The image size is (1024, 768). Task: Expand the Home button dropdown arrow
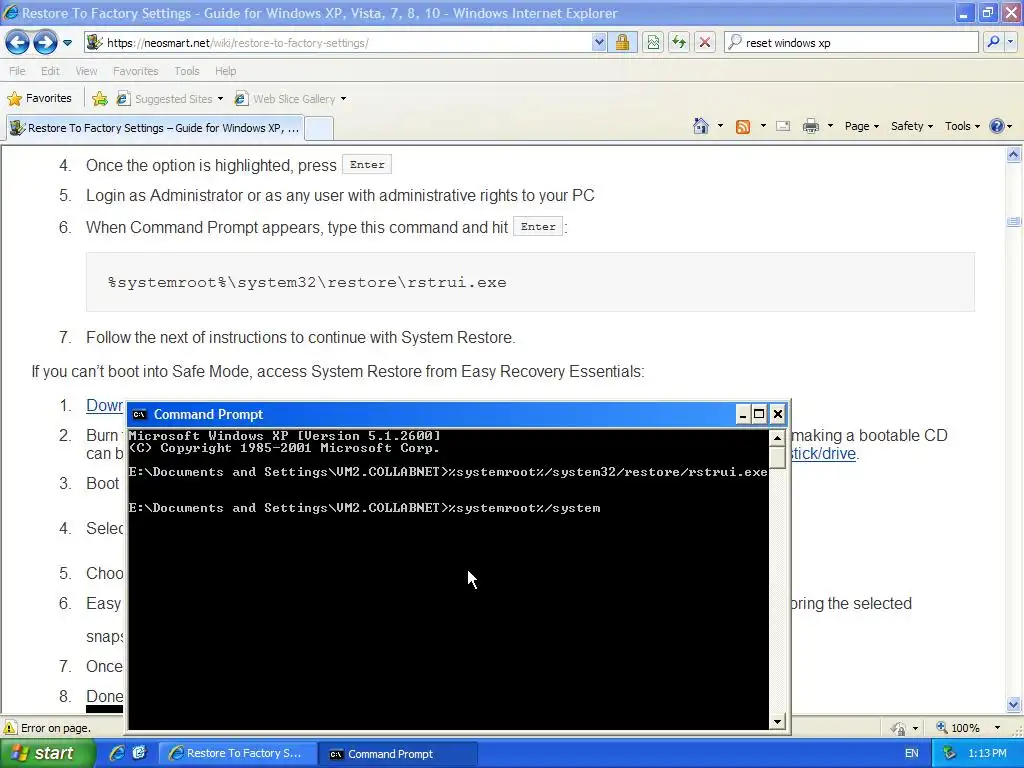pyautogui.click(x=720, y=126)
